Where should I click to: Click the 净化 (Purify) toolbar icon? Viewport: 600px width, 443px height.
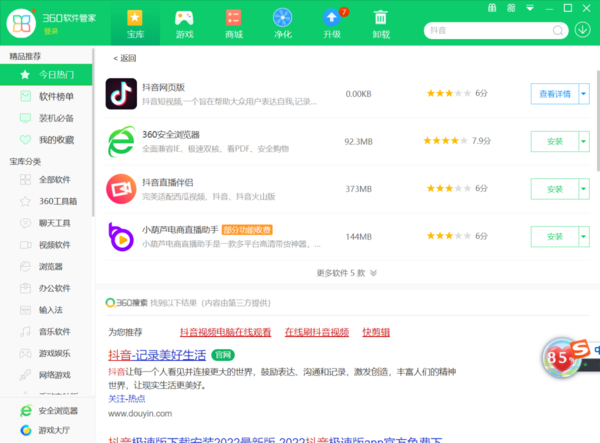[282, 18]
